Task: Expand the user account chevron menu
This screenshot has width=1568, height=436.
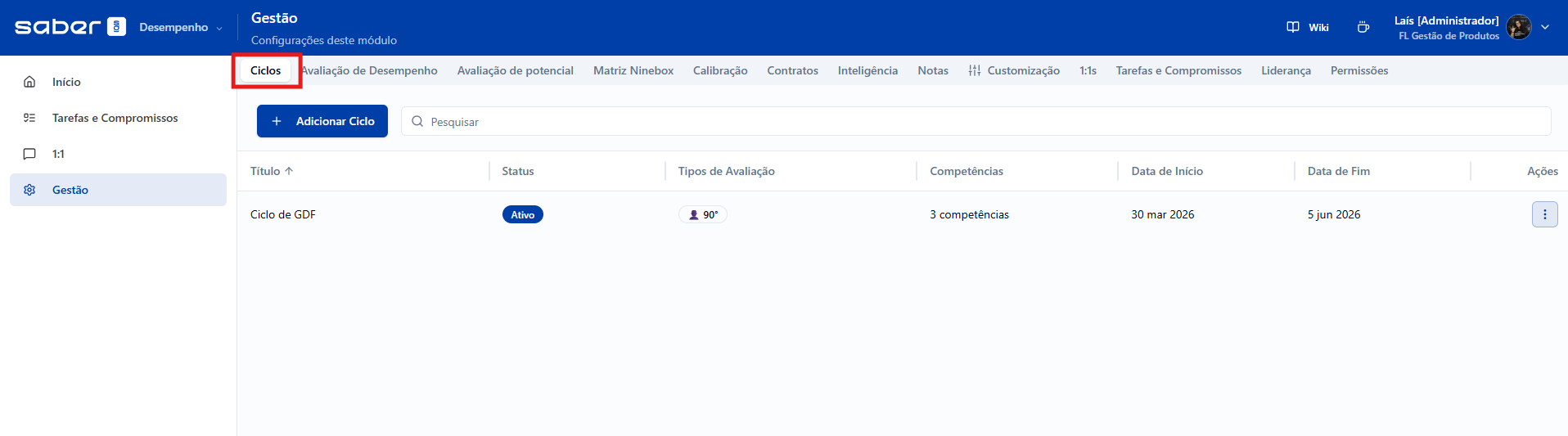Action: 1545,27
